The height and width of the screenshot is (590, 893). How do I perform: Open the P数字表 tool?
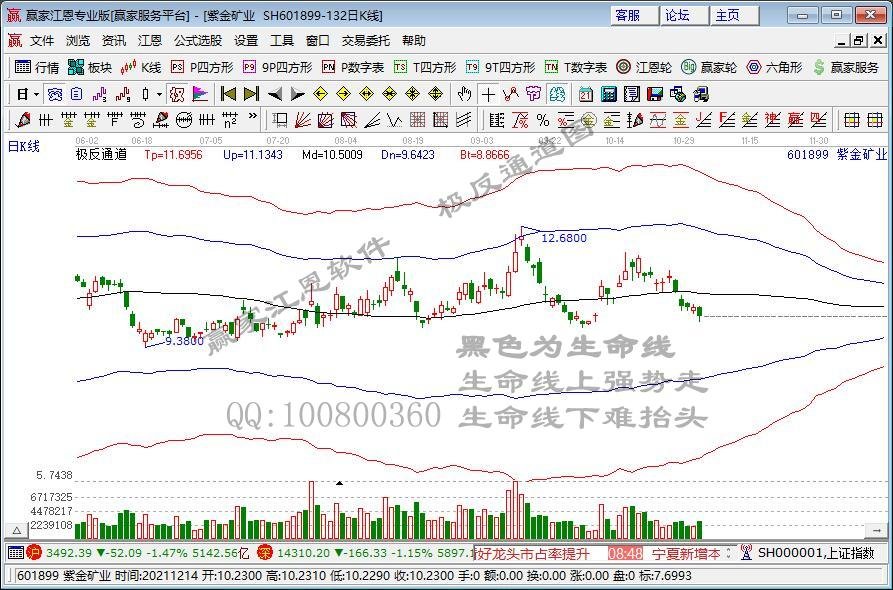tap(353, 68)
